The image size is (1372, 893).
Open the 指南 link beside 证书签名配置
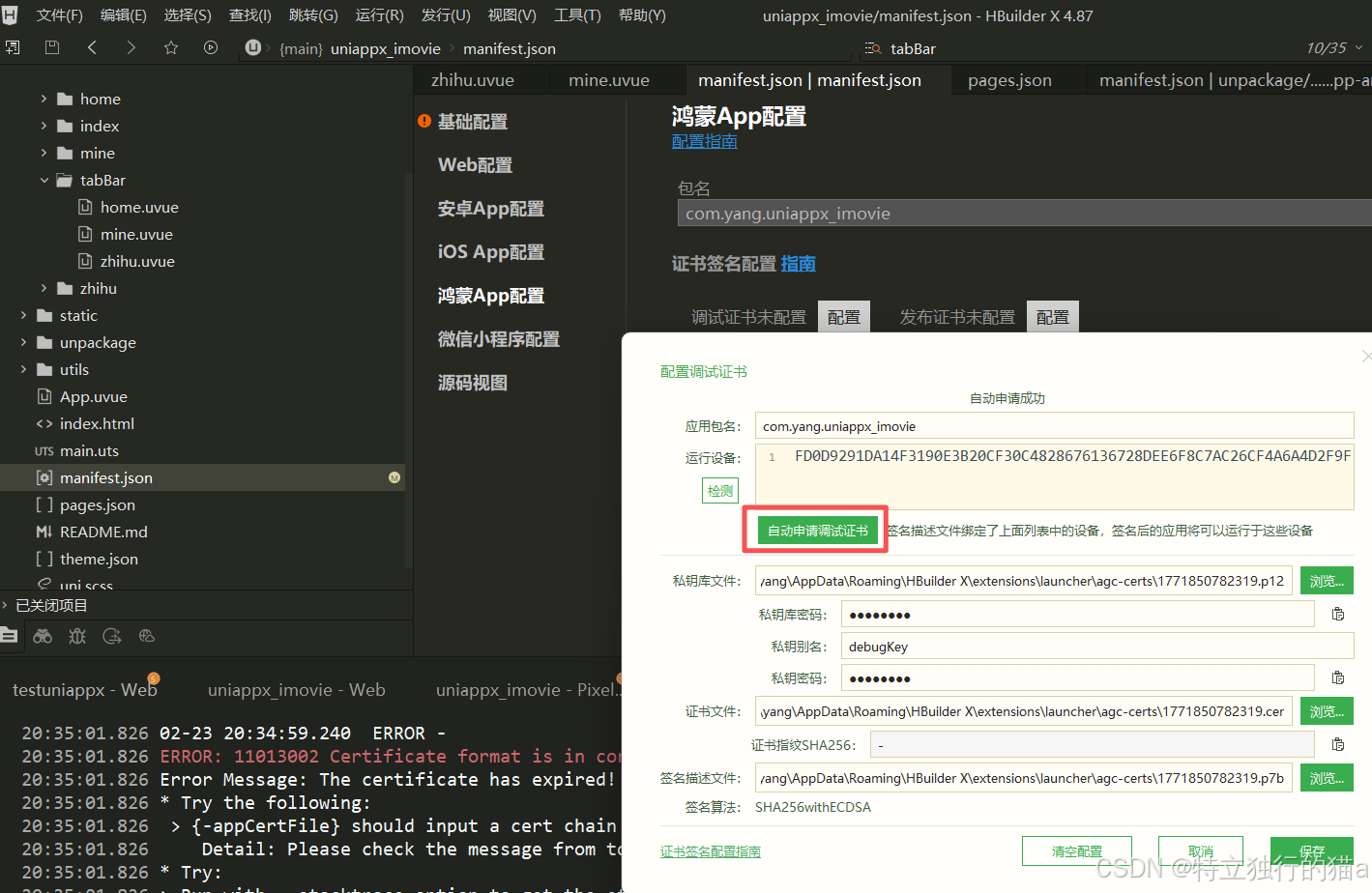tap(798, 264)
